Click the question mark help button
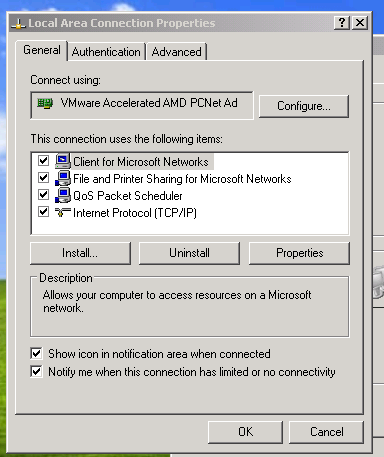384x457 pixels. pos(342,23)
